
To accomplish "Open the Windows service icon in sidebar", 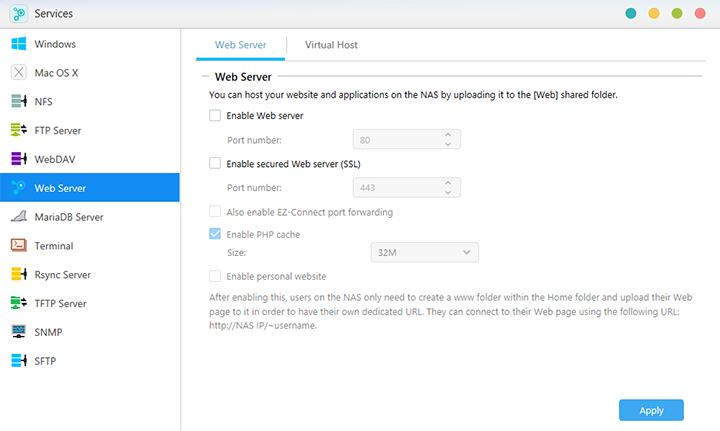I will tap(18, 44).
